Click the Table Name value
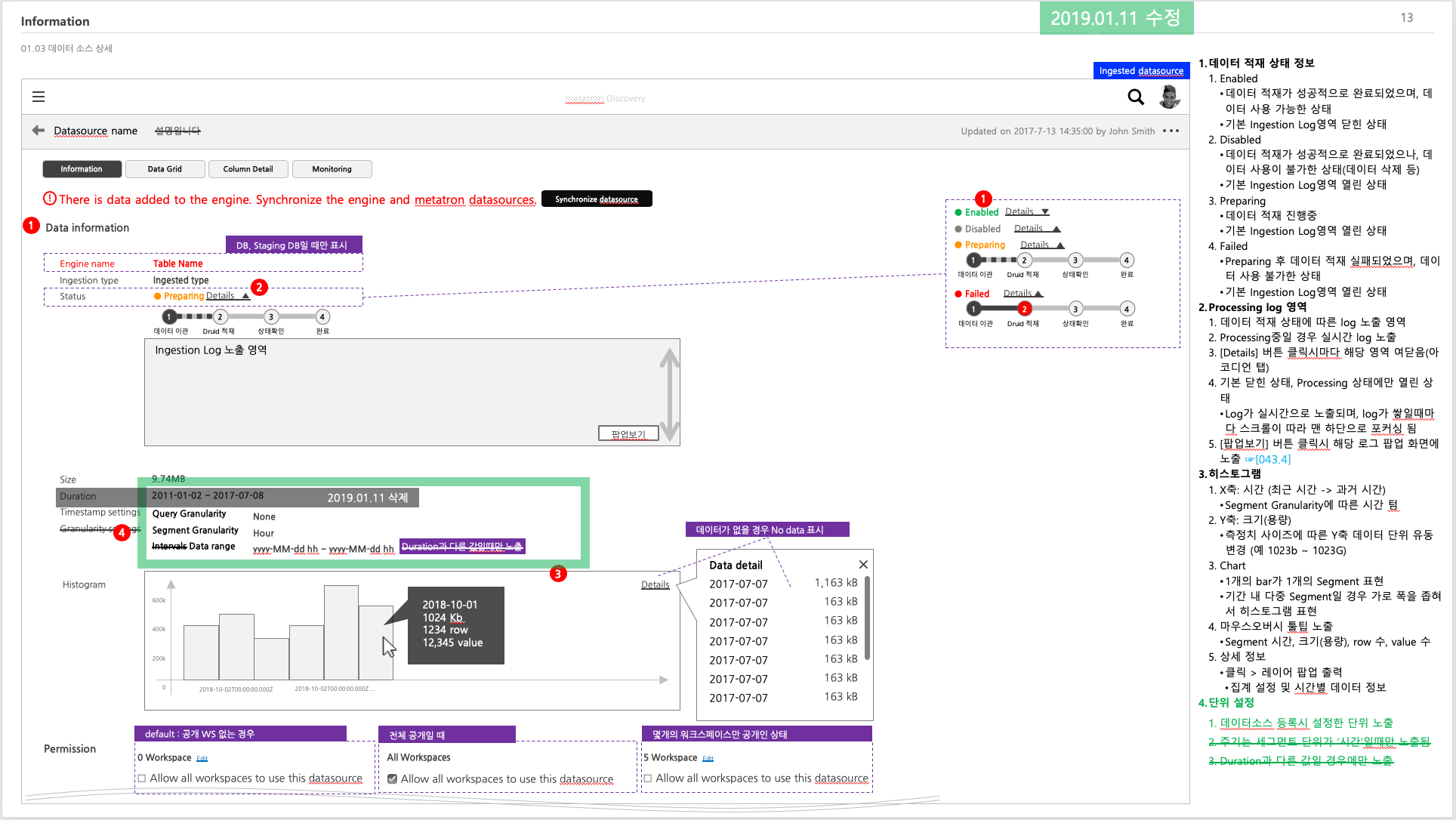 (177, 264)
